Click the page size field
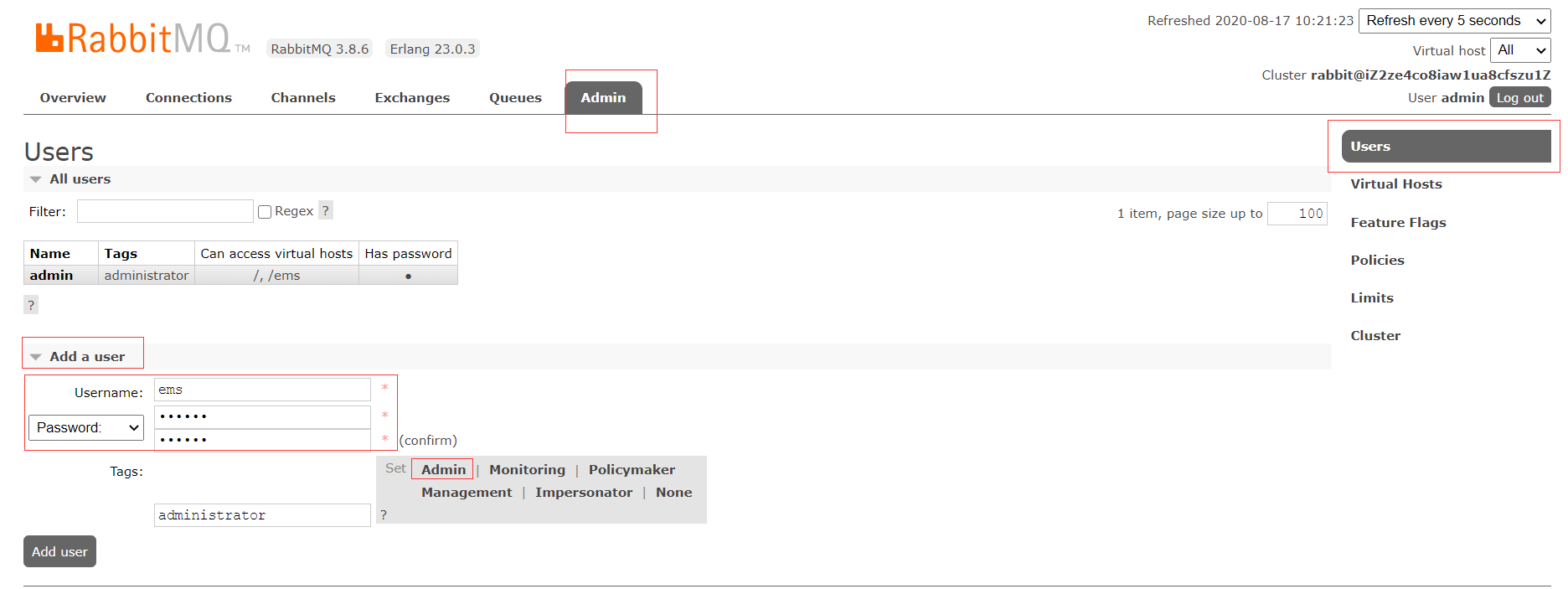Screen dimensions: 1568x589 [1297, 214]
